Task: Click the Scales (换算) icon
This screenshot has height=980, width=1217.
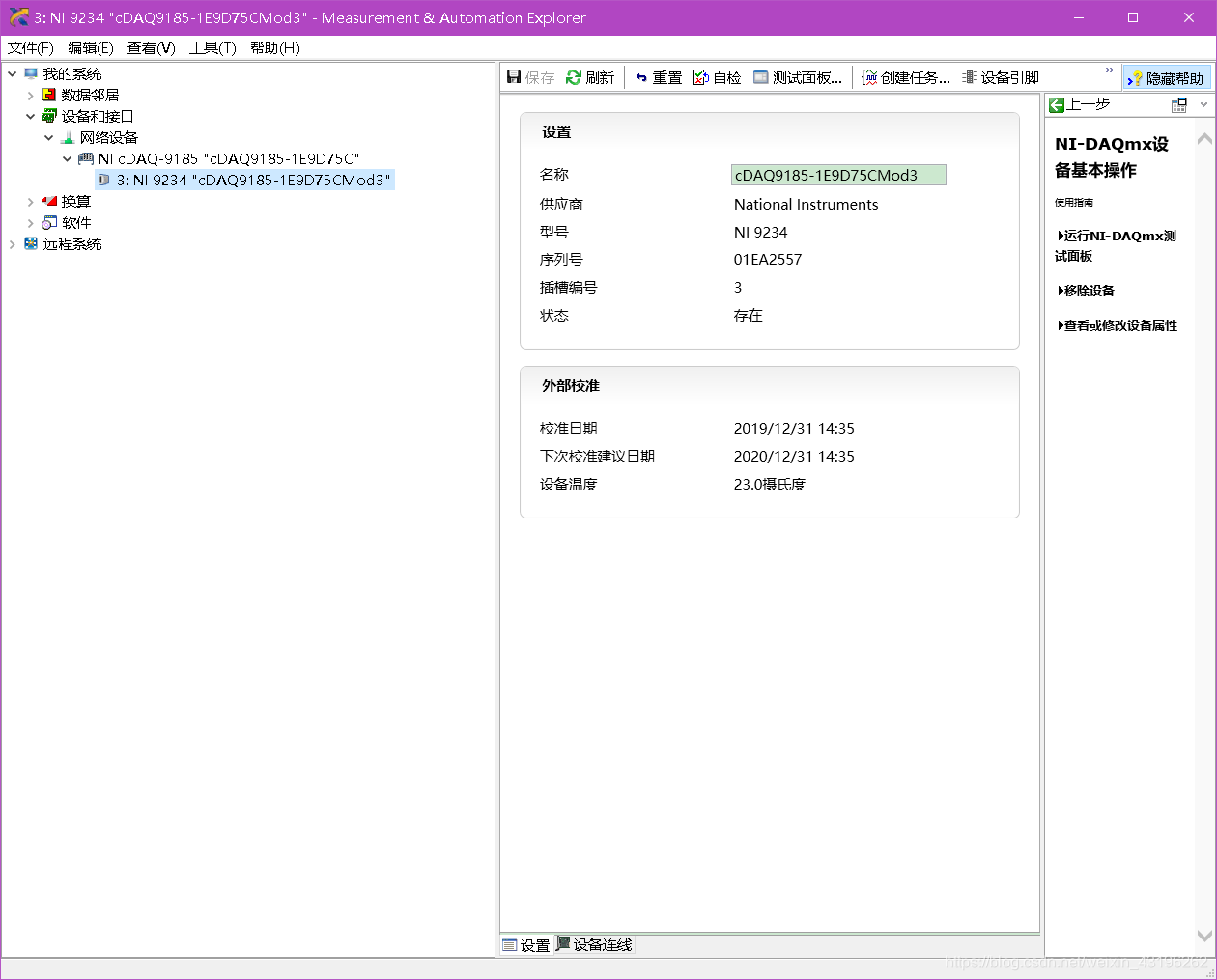Action: point(49,201)
